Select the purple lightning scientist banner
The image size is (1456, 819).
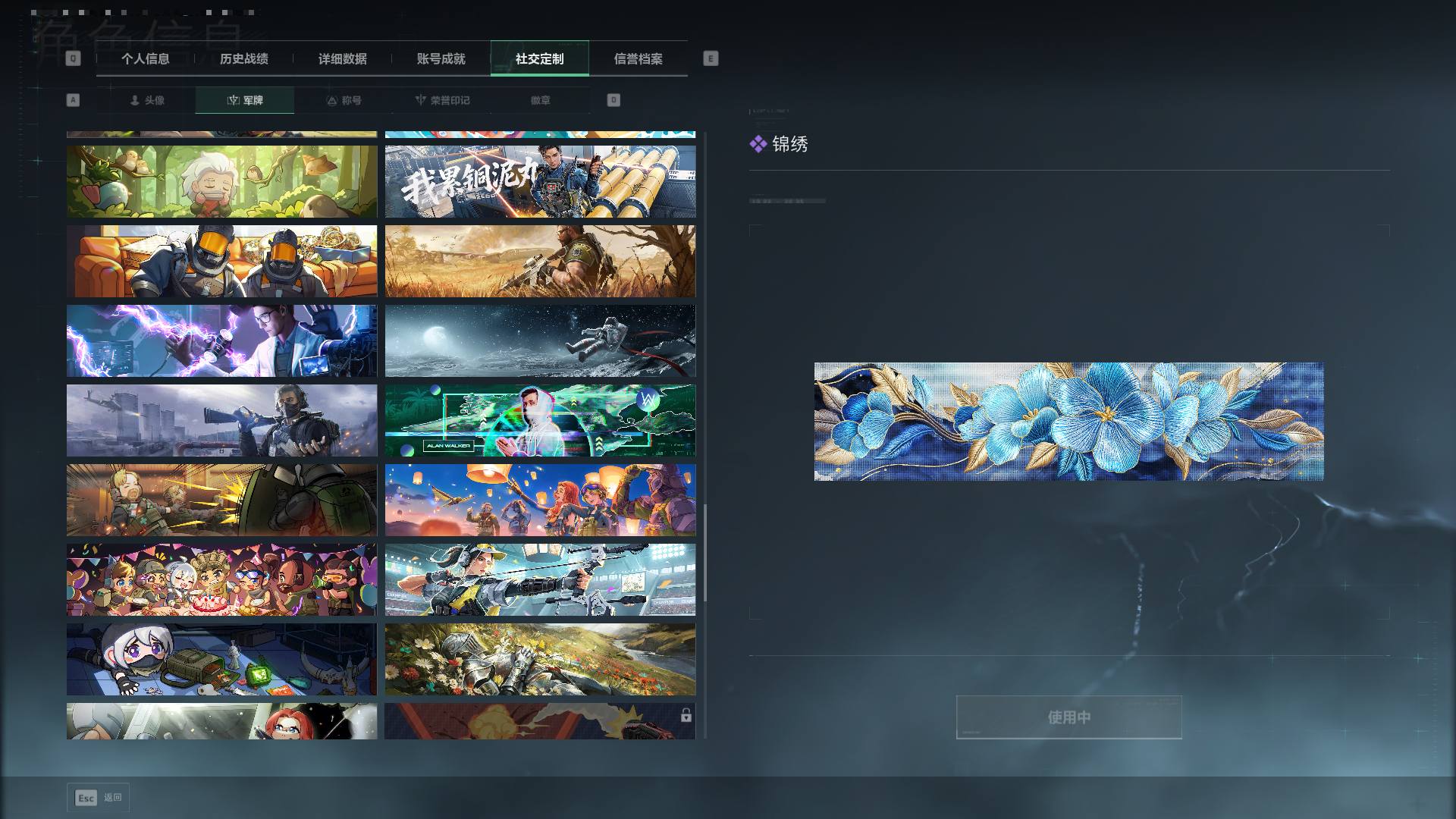[221, 341]
